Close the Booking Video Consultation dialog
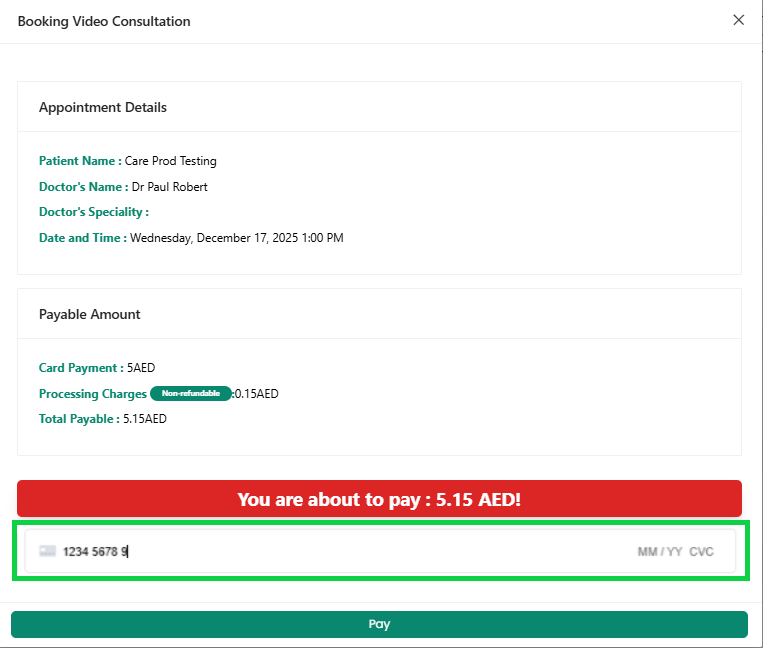Image resolution: width=763 pixels, height=648 pixels. 738,20
